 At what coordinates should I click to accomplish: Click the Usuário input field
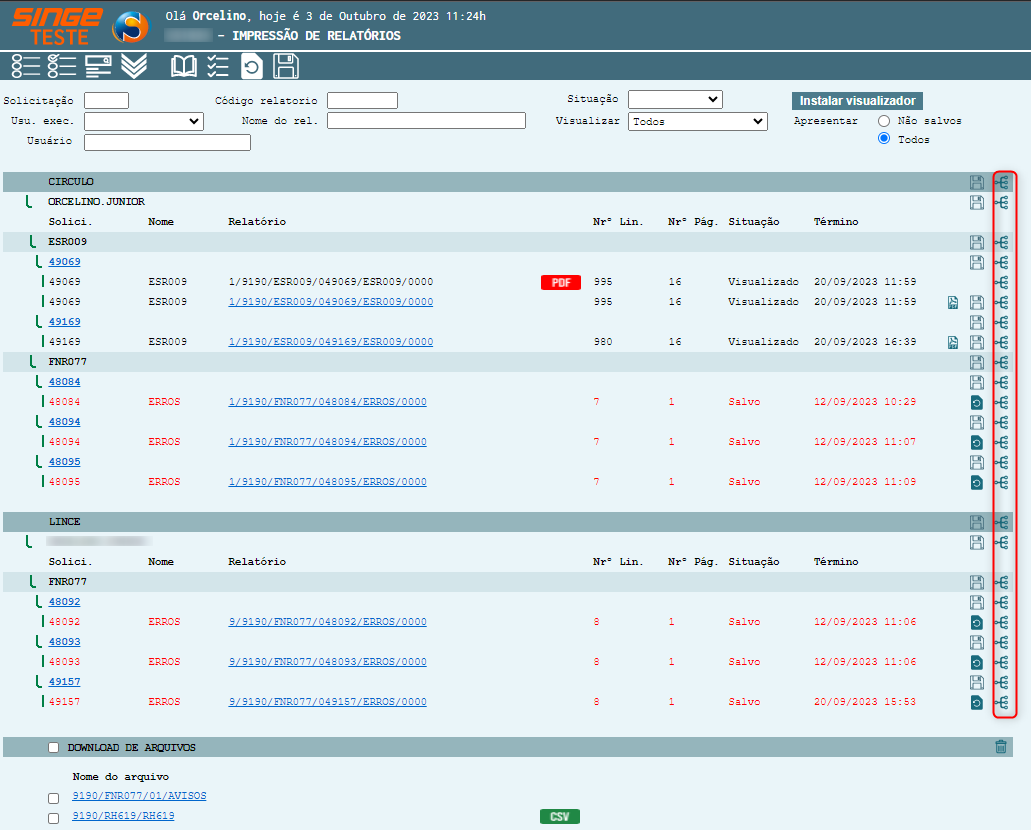(168, 142)
